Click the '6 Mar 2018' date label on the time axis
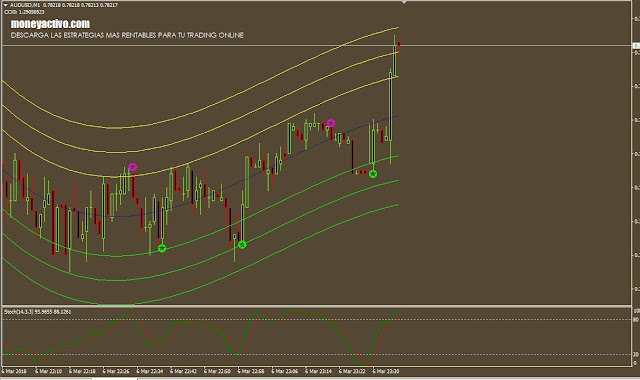This screenshot has width=640, height=380. click(14, 371)
